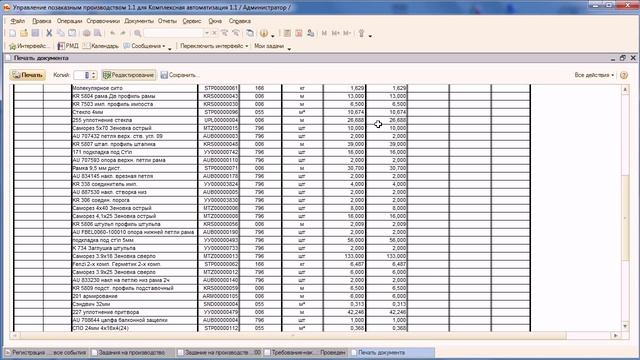This screenshot has width=640, height=360.
Task: Open the Справочники menu
Action: click(103, 21)
